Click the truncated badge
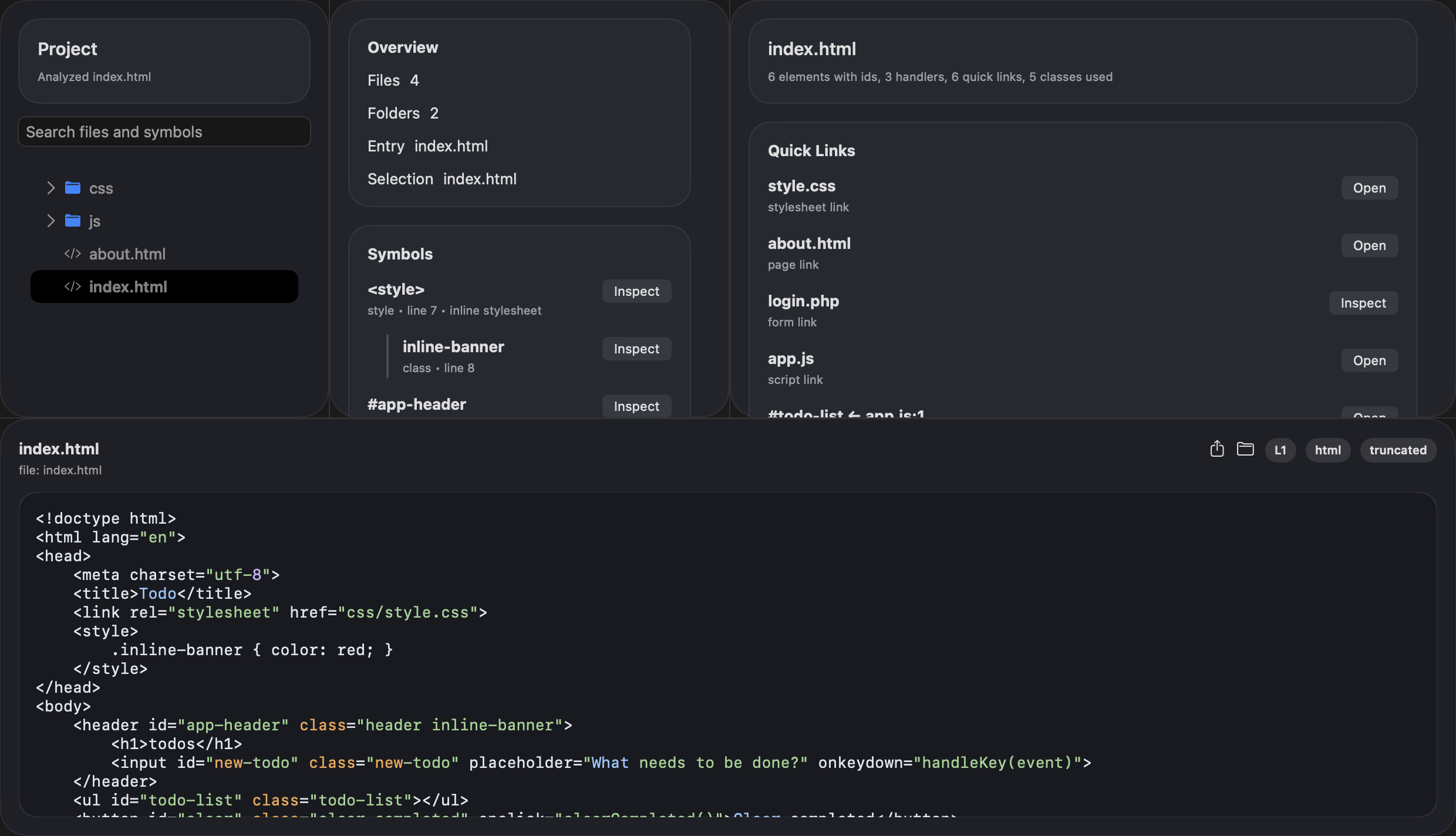1456x836 pixels. pos(1398,450)
